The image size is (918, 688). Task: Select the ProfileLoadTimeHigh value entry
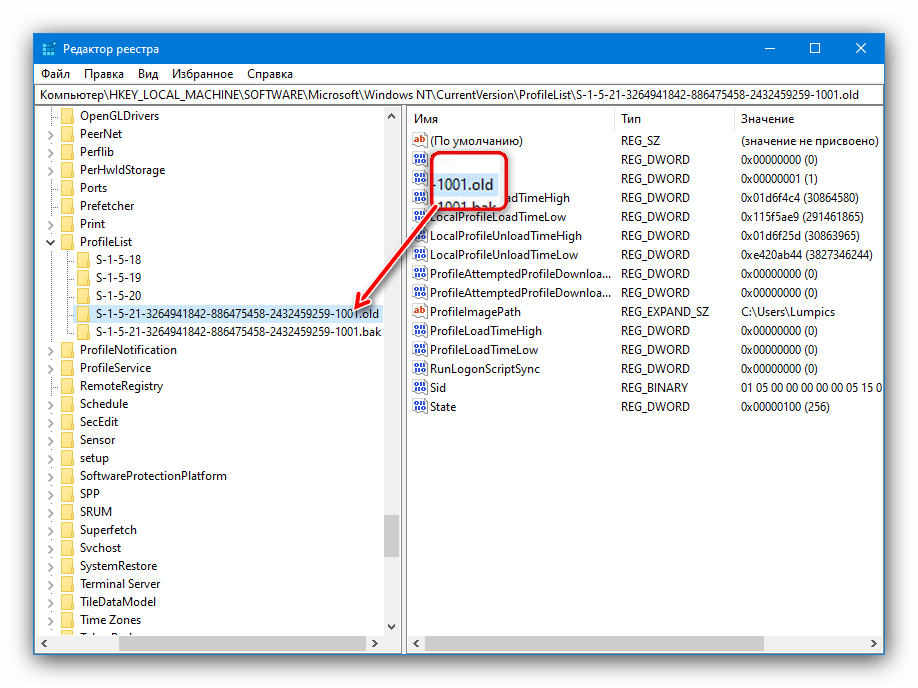485,331
